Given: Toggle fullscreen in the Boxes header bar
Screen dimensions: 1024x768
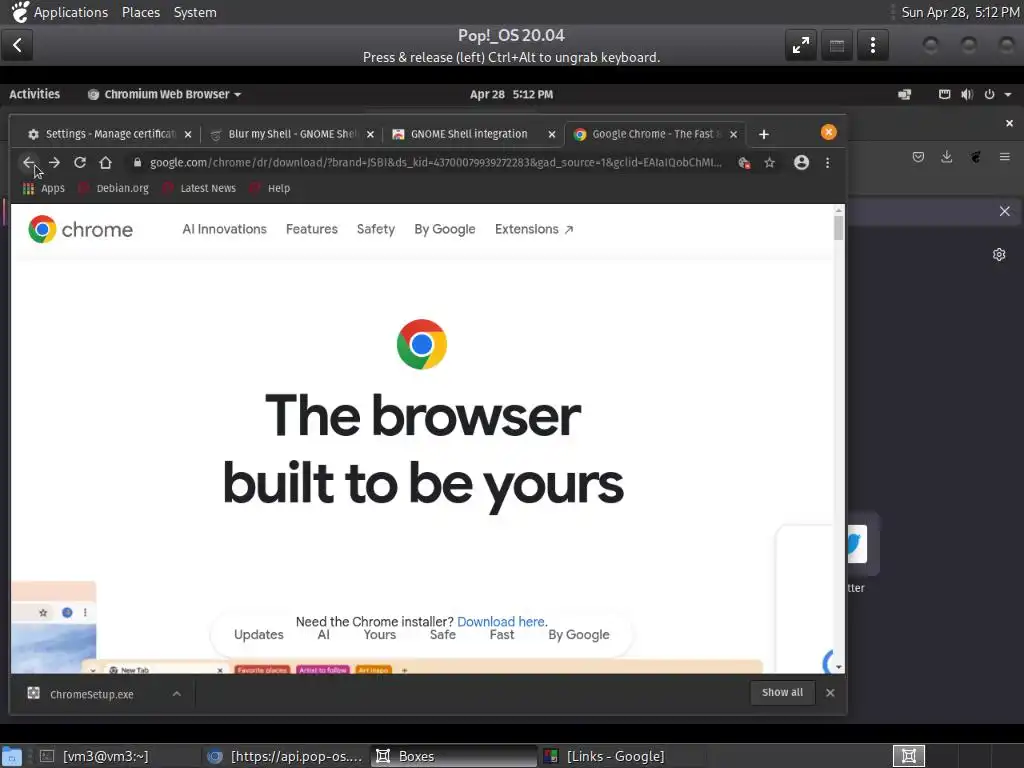Looking at the screenshot, I should click(801, 45).
